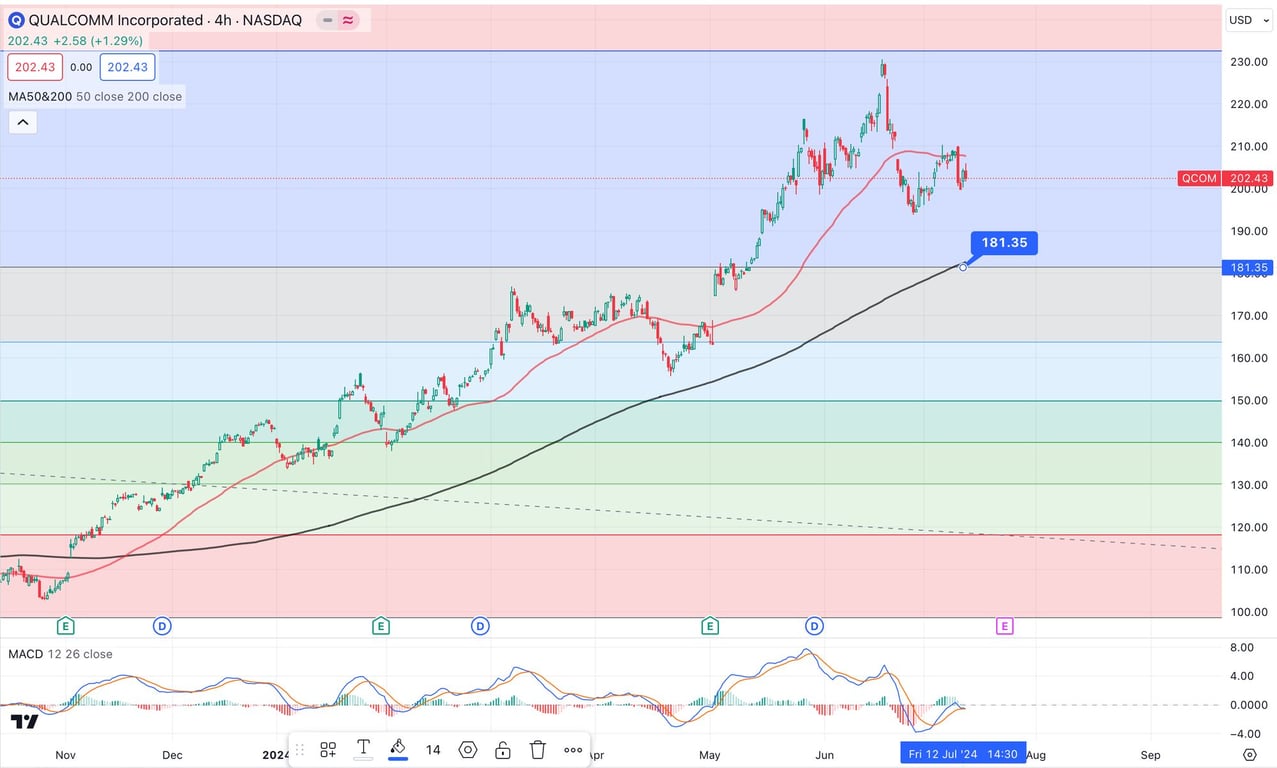Delete the drawing with trash icon
The height and width of the screenshot is (768, 1277).
[x=538, y=749]
